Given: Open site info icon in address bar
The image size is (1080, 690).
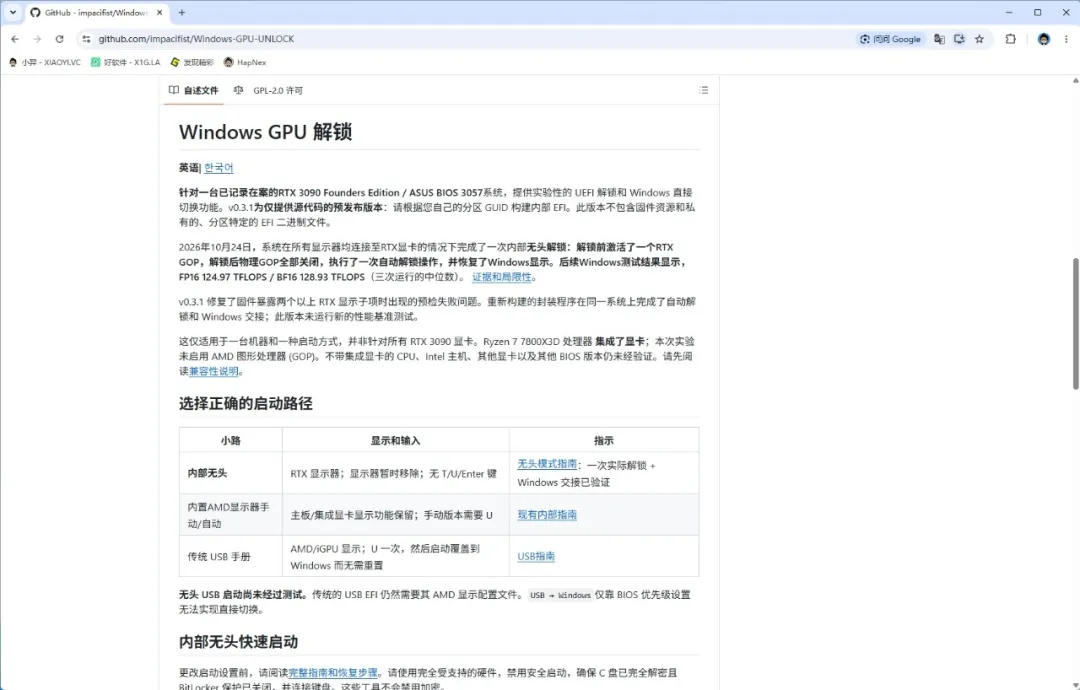Looking at the screenshot, I should pos(86,39).
